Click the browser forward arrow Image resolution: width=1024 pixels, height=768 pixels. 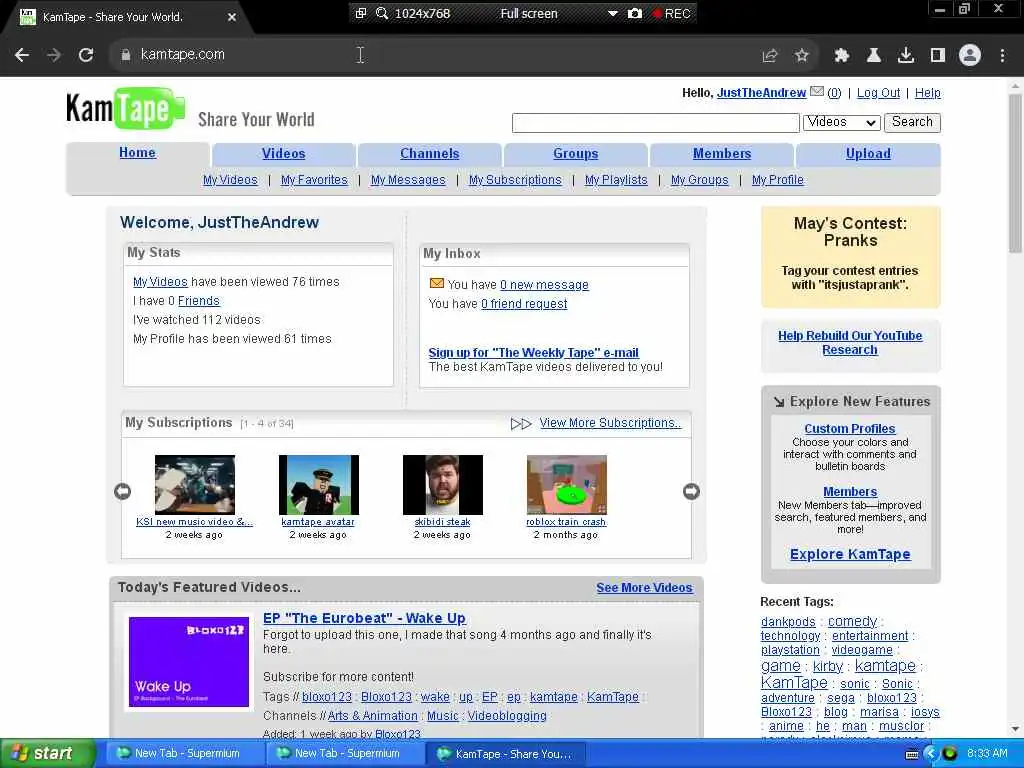[x=54, y=55]
